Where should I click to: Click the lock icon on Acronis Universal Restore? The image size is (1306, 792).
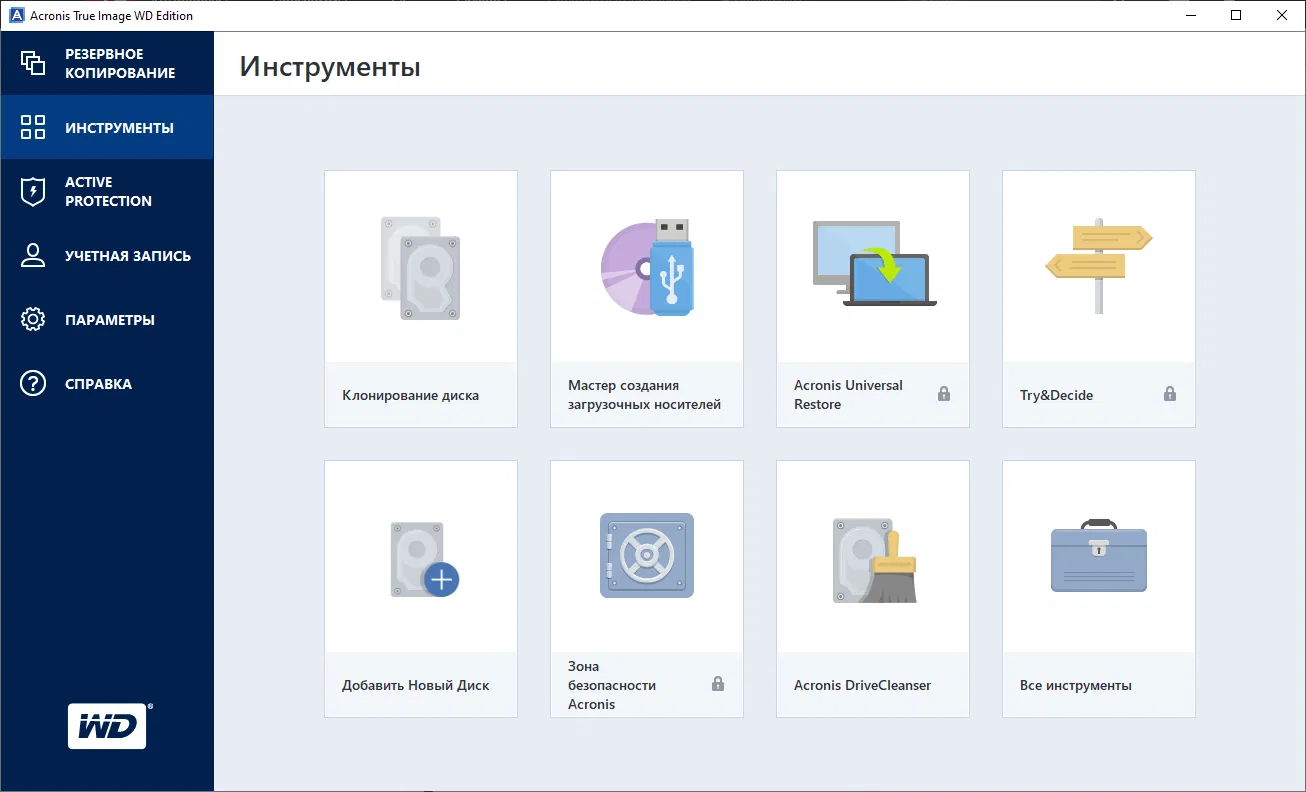click(943, 394)
